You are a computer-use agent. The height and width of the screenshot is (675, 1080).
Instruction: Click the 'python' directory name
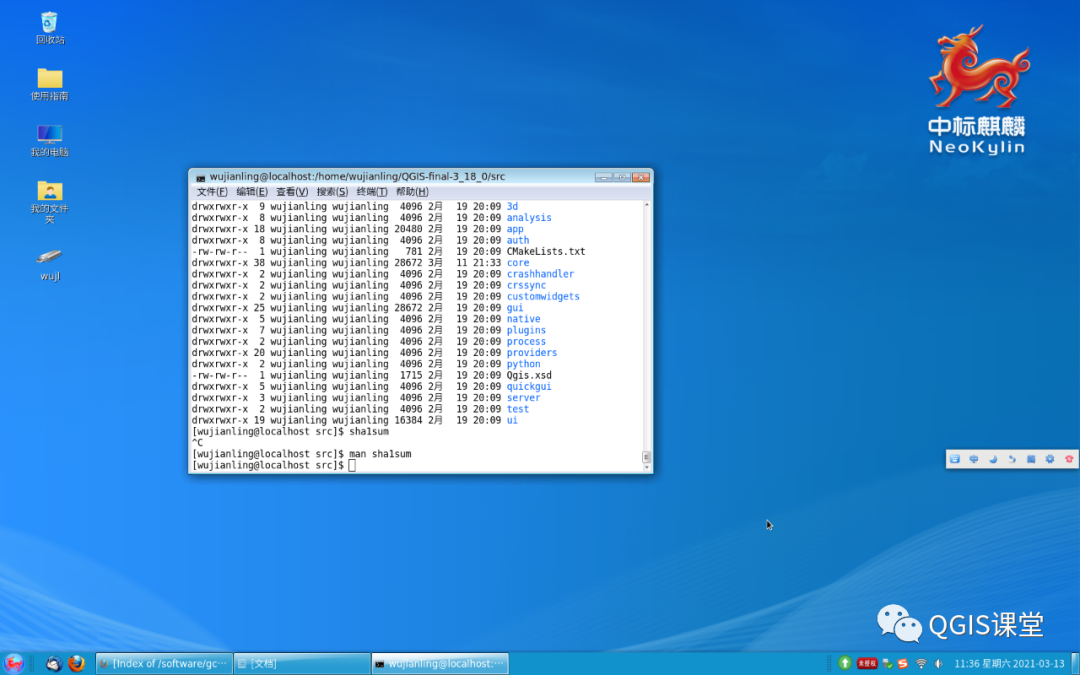[523, 364]
